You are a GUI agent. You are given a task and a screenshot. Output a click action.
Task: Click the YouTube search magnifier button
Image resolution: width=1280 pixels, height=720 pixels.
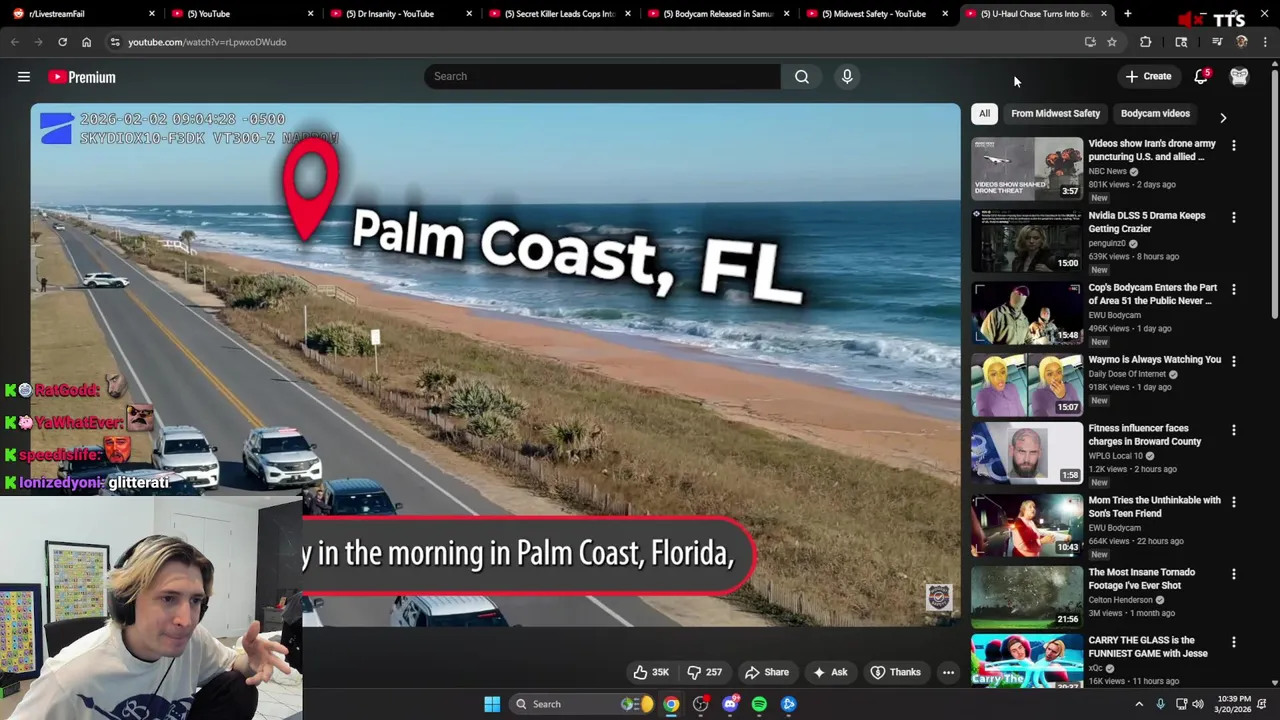[802, 76]
